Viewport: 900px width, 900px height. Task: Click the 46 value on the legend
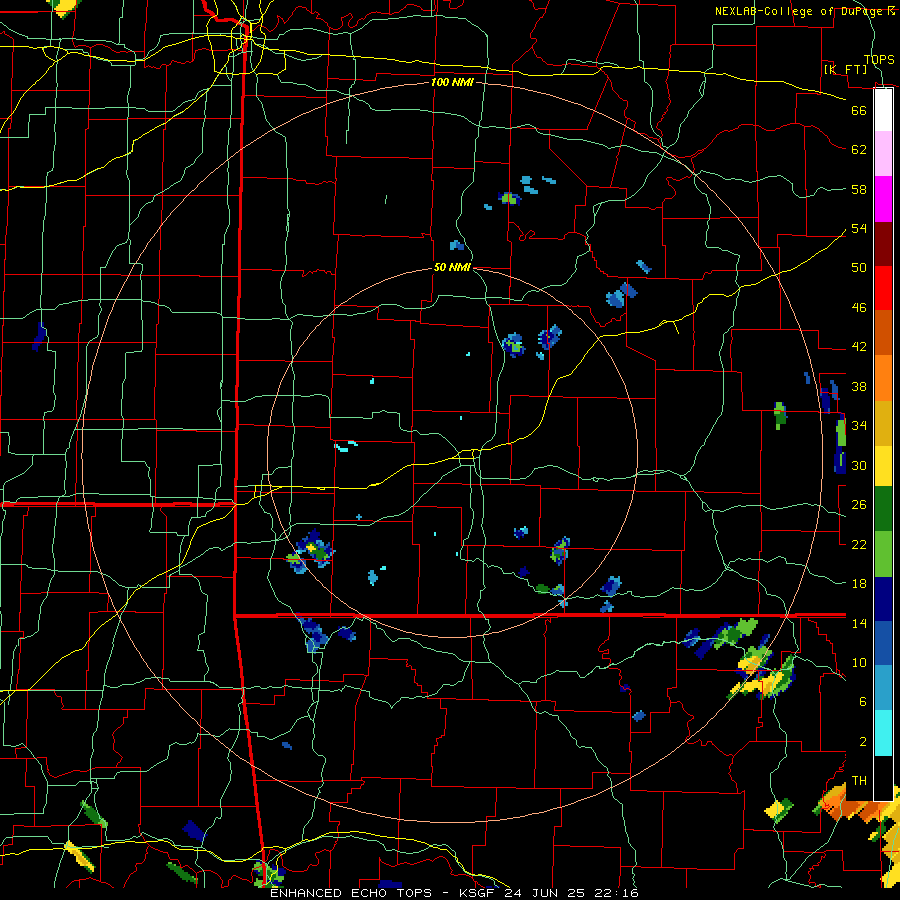tap(859, 308)
